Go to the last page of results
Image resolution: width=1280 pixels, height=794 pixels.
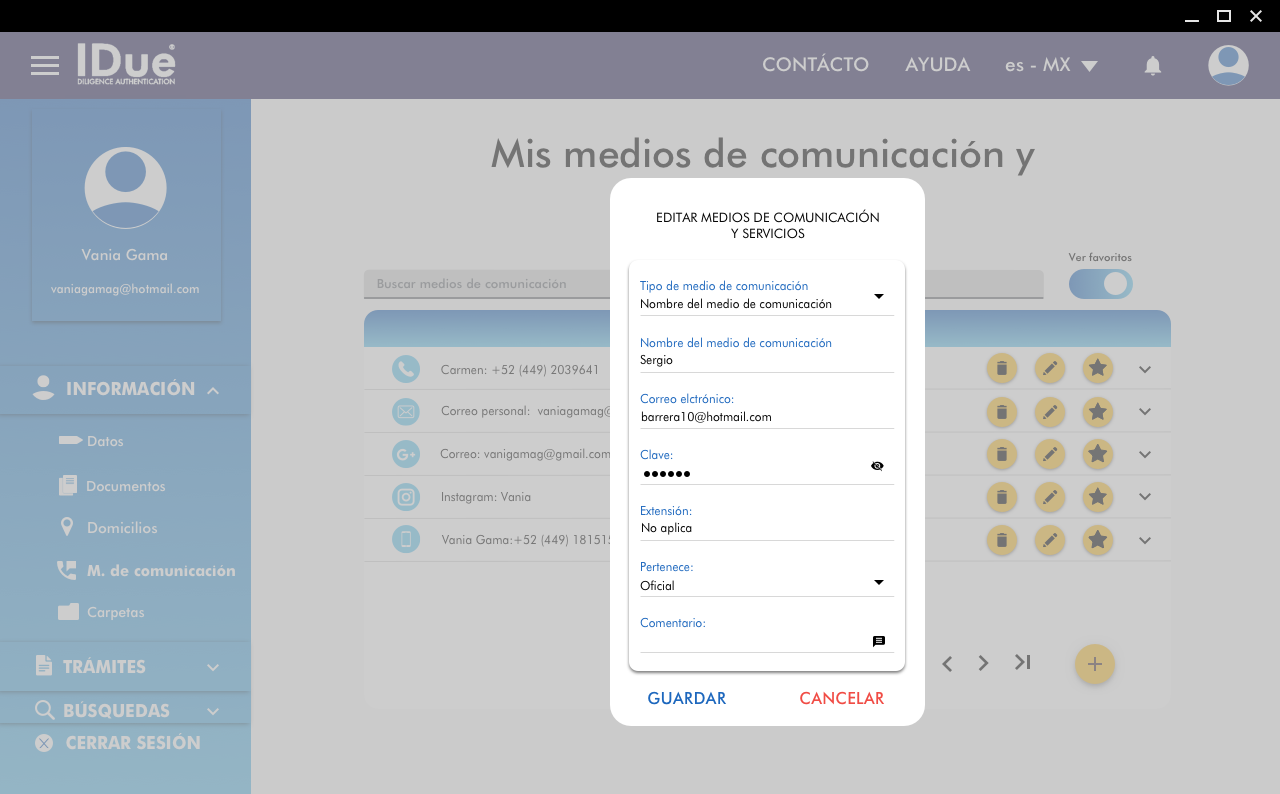(x=1022, y=662)
